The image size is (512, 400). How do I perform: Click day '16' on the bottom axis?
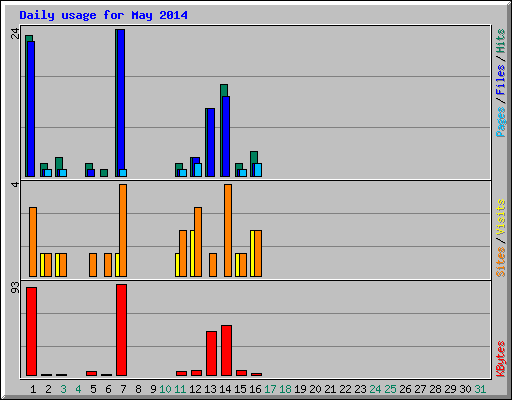(255, 389)
